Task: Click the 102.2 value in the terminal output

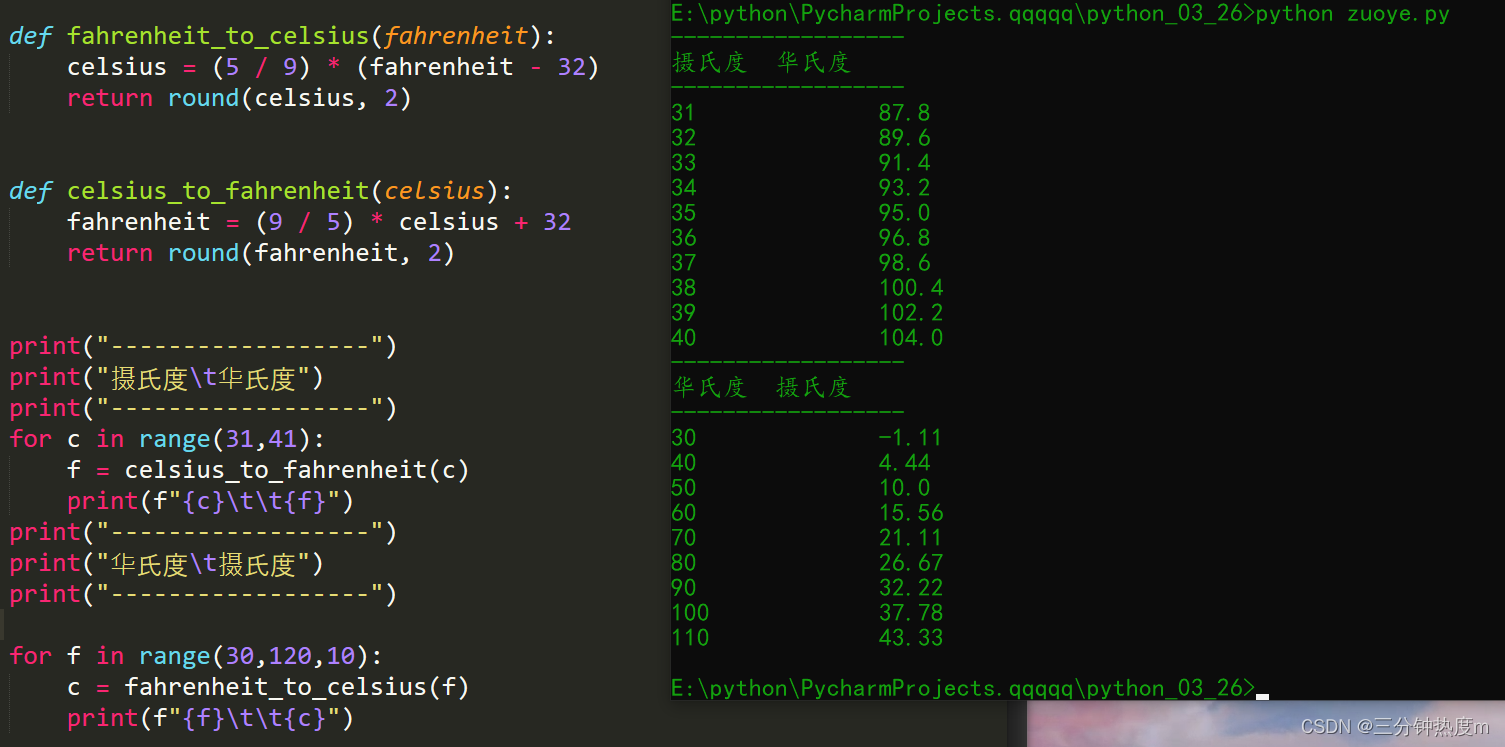Action: [911, 313]
